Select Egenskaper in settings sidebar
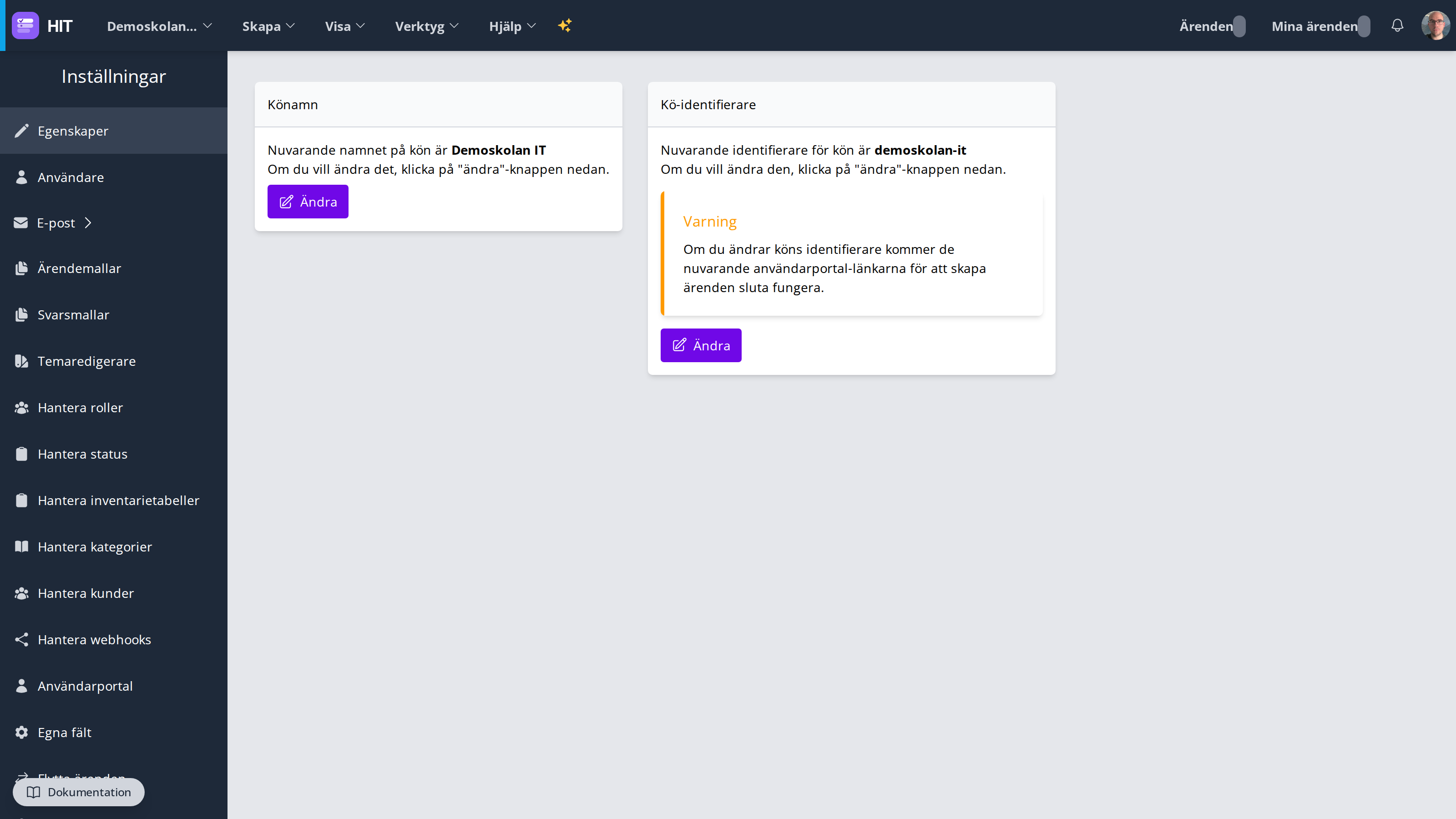The width and height of the screenshot is (1456, 819). tap(114, 131)
